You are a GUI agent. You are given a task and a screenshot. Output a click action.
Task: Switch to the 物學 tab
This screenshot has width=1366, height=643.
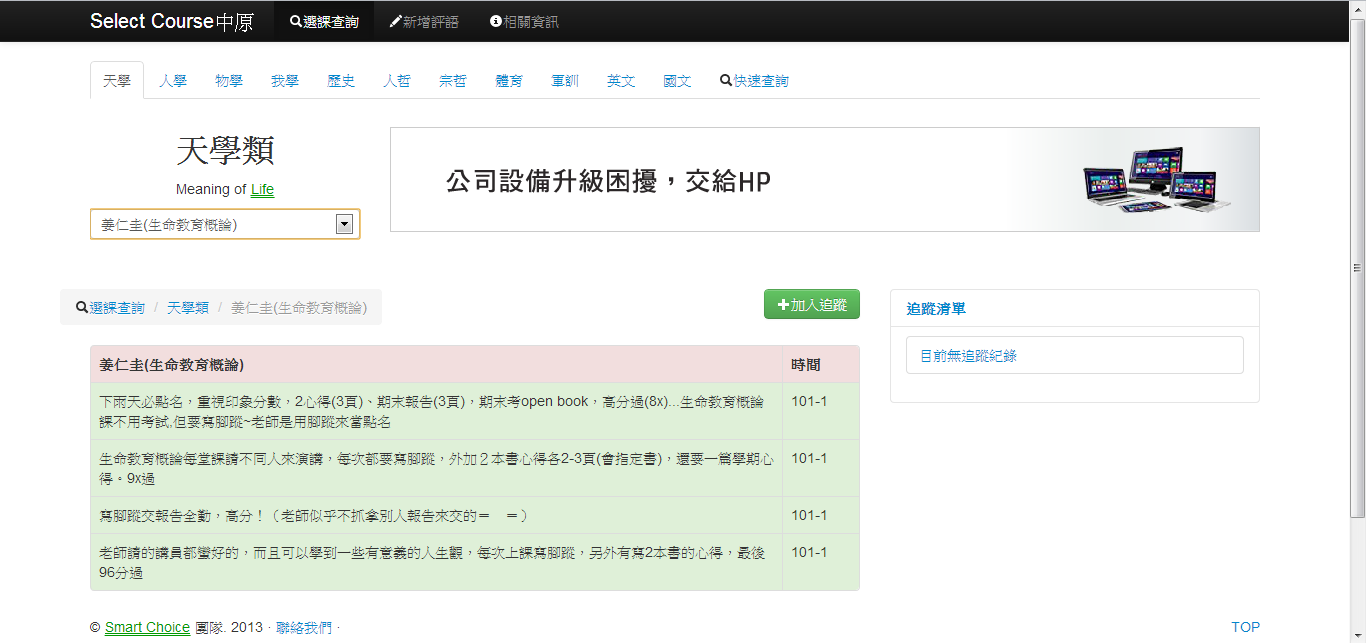tap(229, 81)
